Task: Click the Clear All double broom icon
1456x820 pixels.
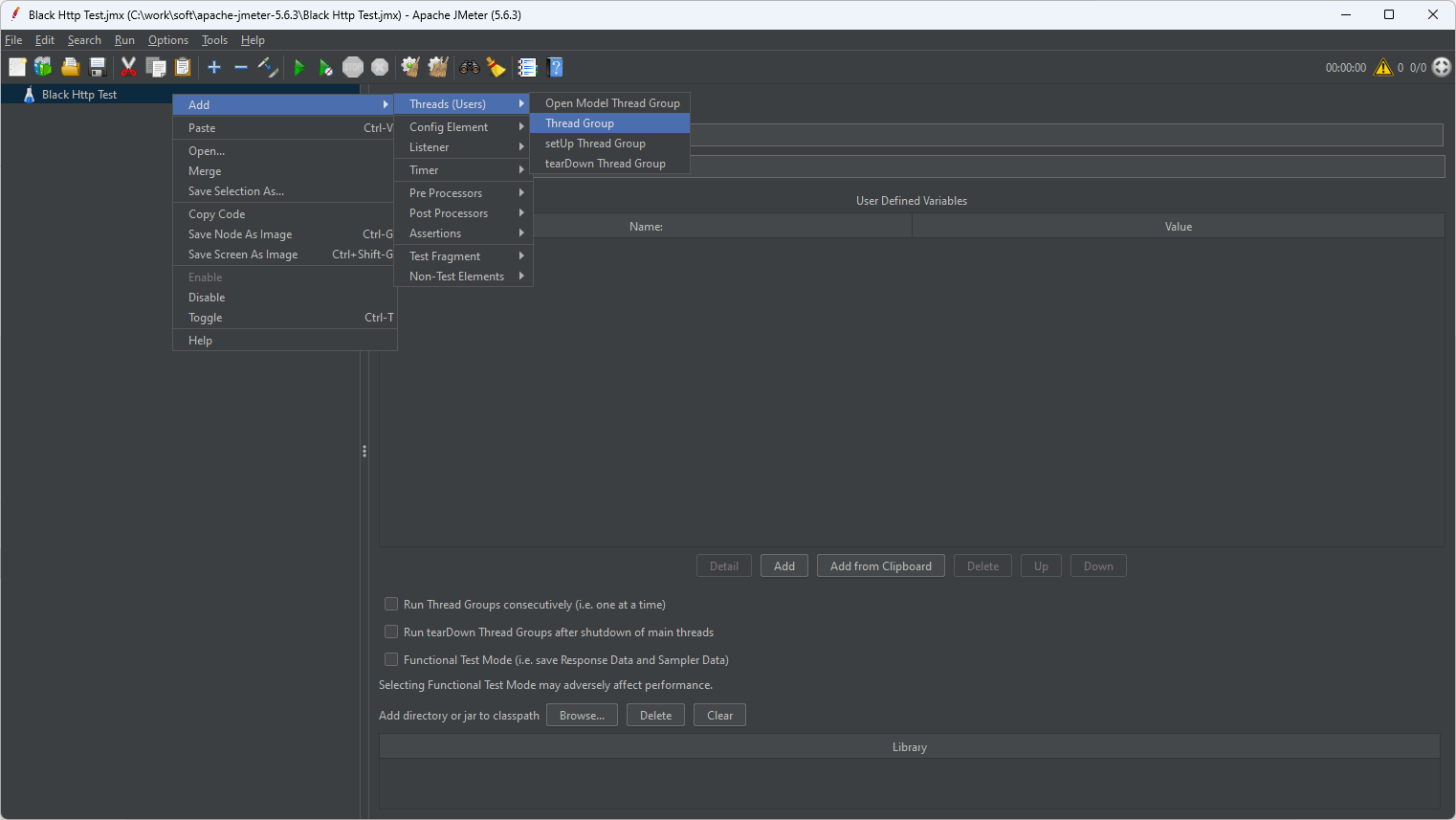Action: tap(438, 67)
